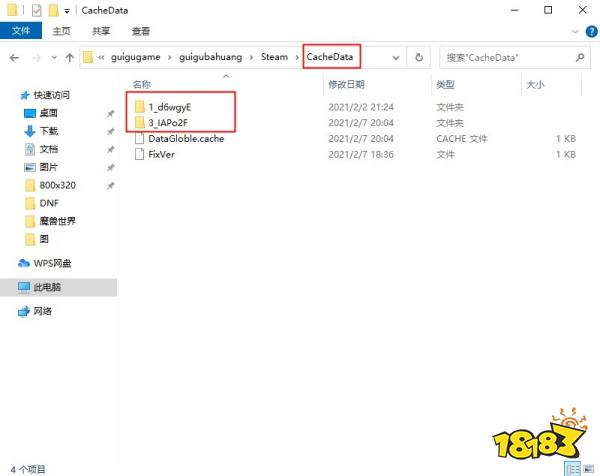This screenshot has width=600, height=476.
Task: Switch to the 主页 ribbon tab
Action: [61, 31]
